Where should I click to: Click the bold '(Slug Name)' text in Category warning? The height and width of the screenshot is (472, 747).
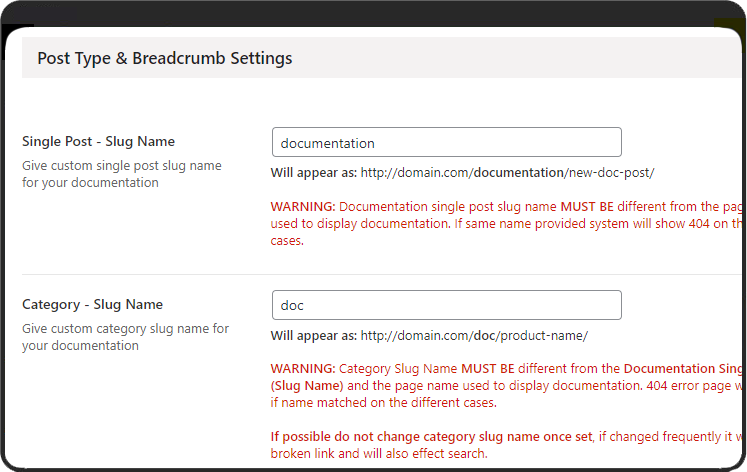pyautogui.click(x=307, y=386)
